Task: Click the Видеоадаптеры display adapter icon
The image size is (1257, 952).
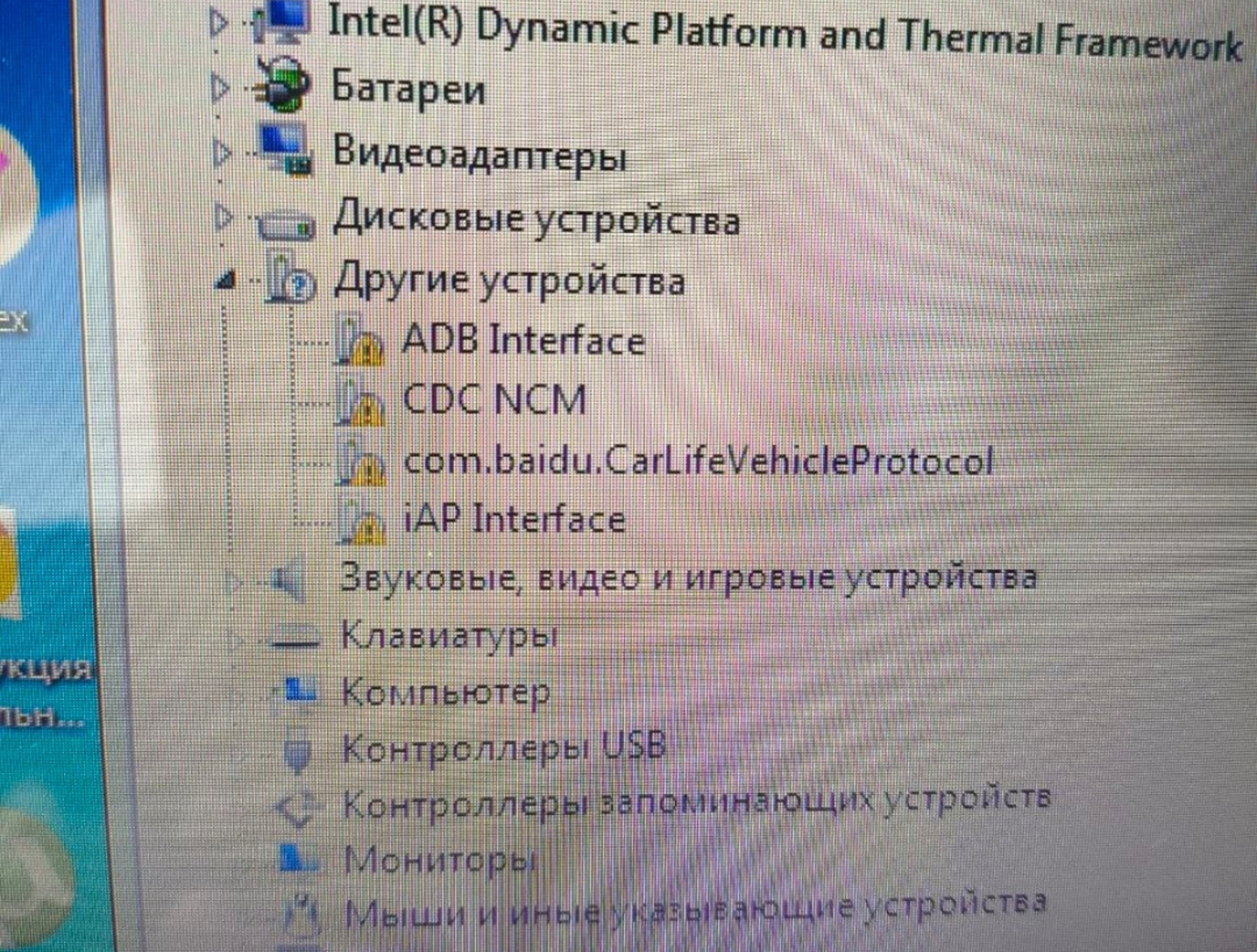Action: tap(286, 150)
